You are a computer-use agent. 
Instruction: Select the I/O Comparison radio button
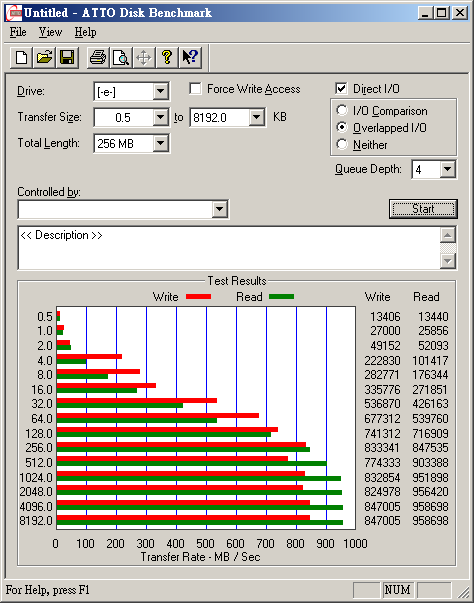click(x=341, y=110)
